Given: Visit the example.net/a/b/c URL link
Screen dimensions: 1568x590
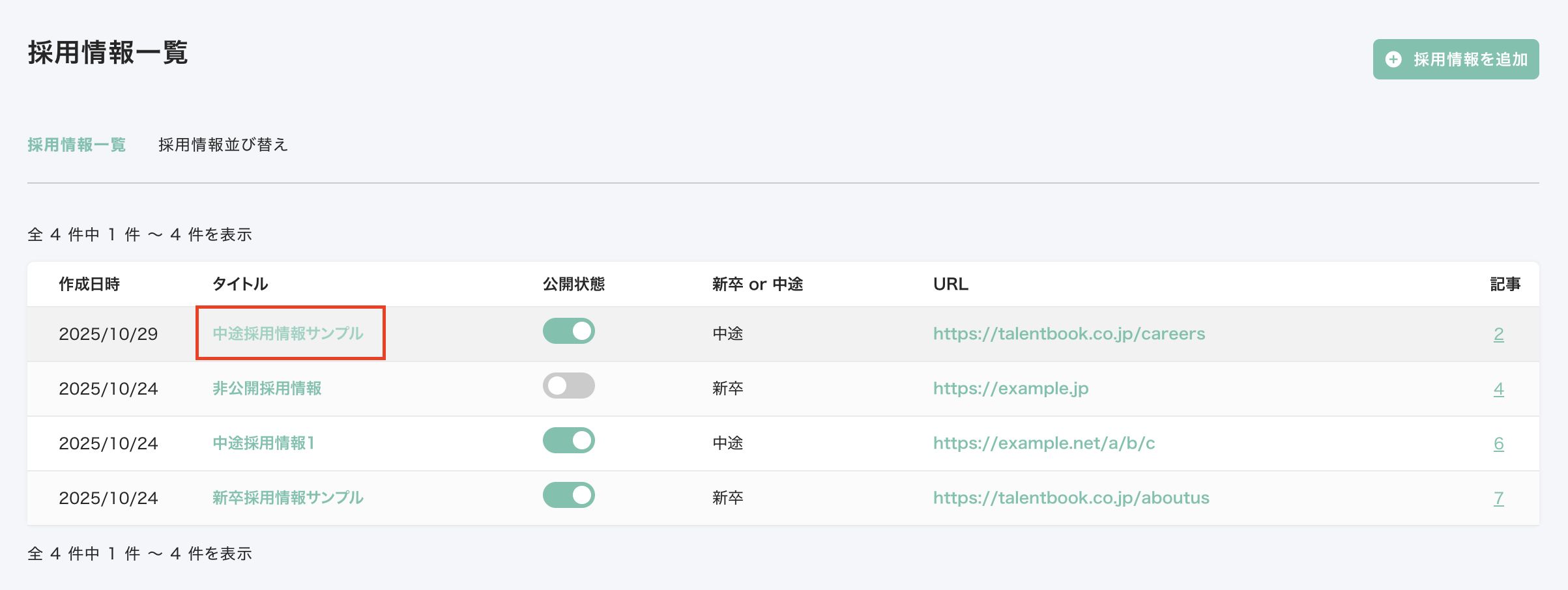Looking at the screenshot, I should point(1044,443).
